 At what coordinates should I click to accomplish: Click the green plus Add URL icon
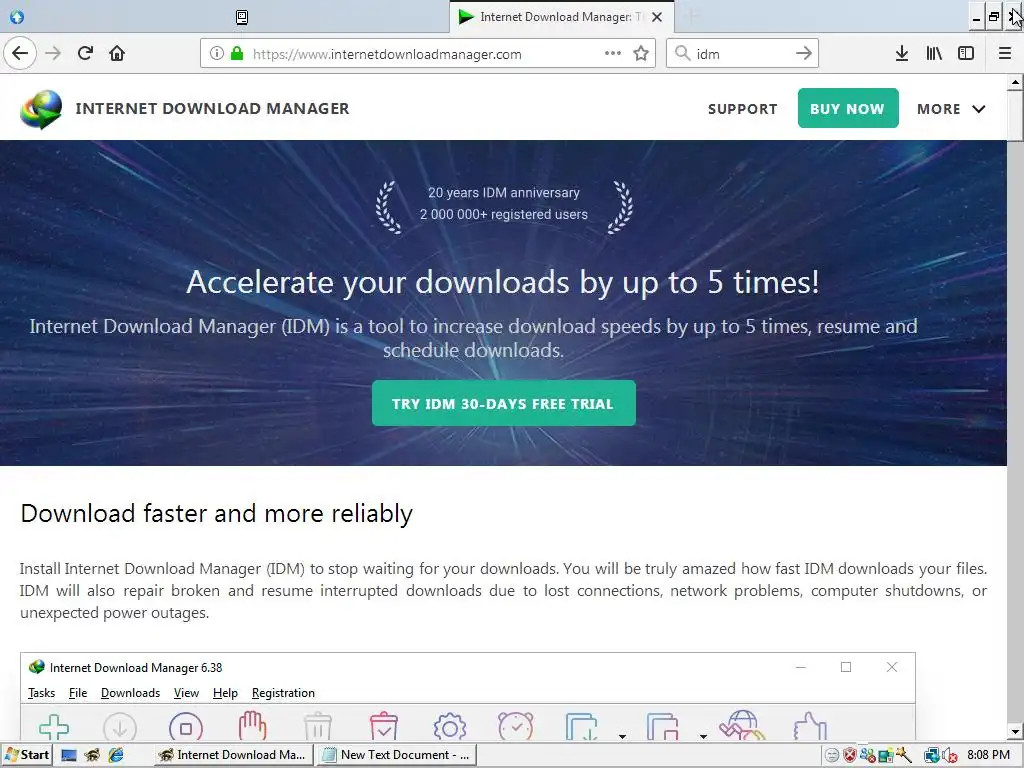(54, 727)
